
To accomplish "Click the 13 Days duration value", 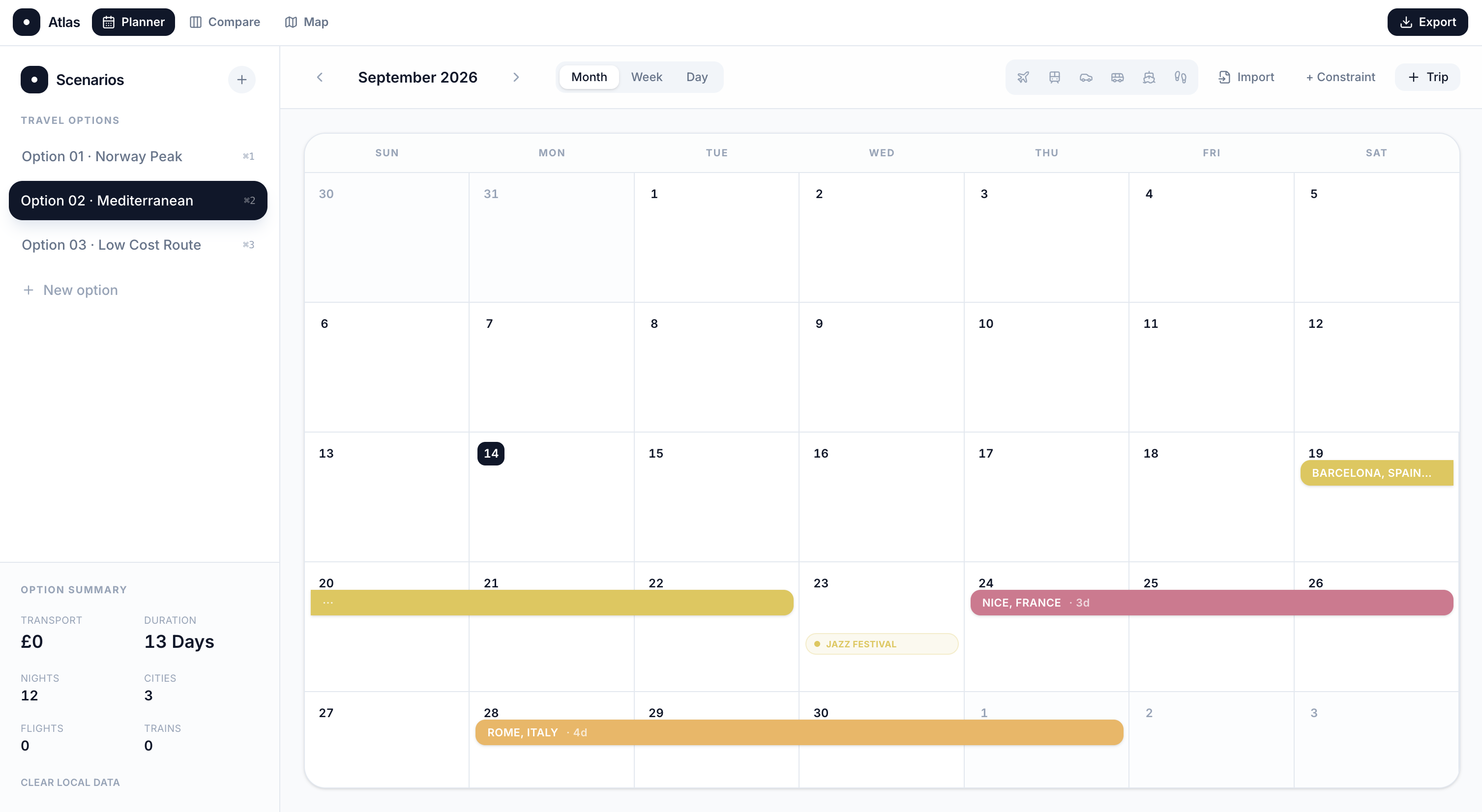I will pos(179,641).
